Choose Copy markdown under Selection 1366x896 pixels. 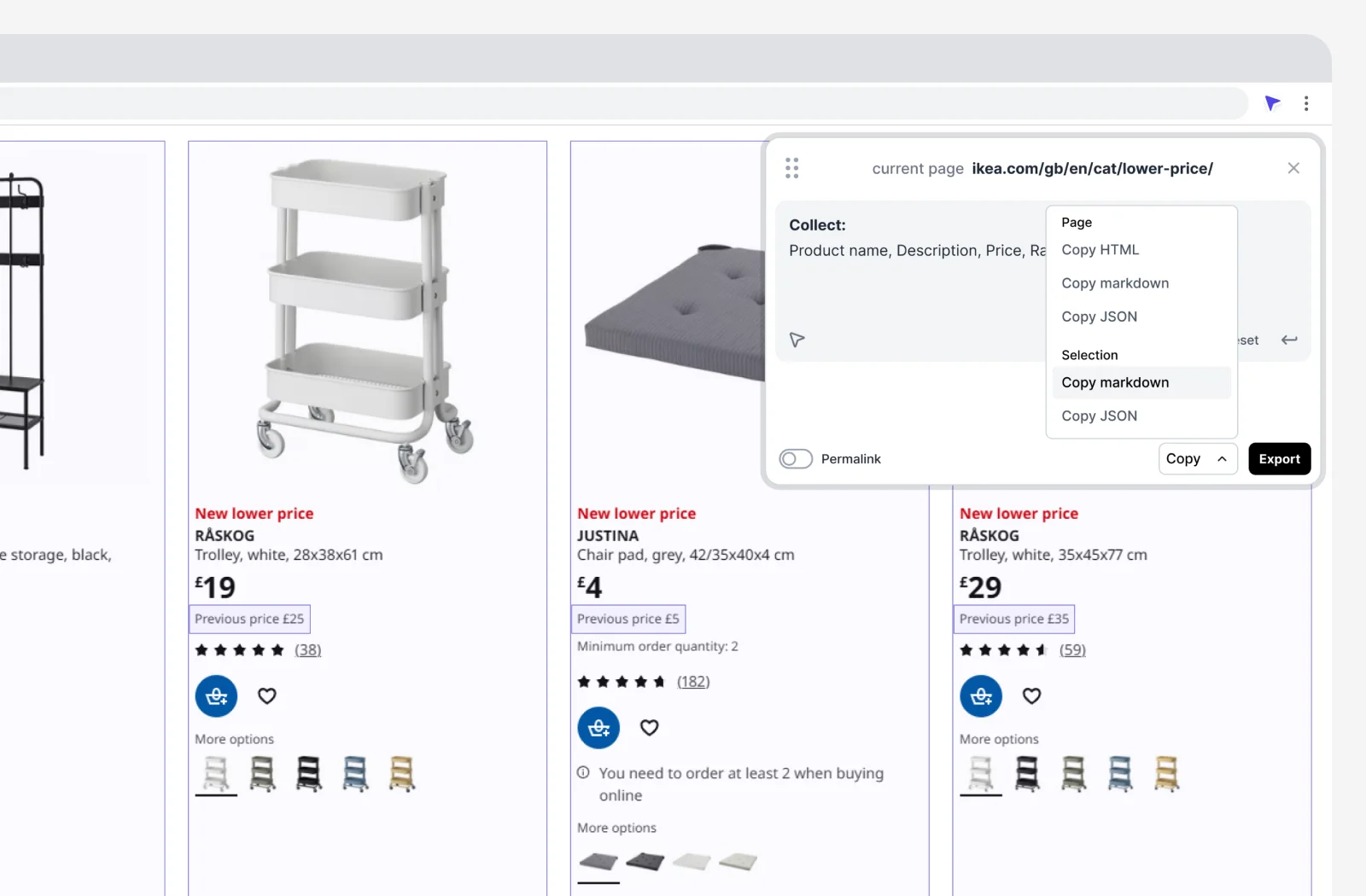(x=1115, y=382)
